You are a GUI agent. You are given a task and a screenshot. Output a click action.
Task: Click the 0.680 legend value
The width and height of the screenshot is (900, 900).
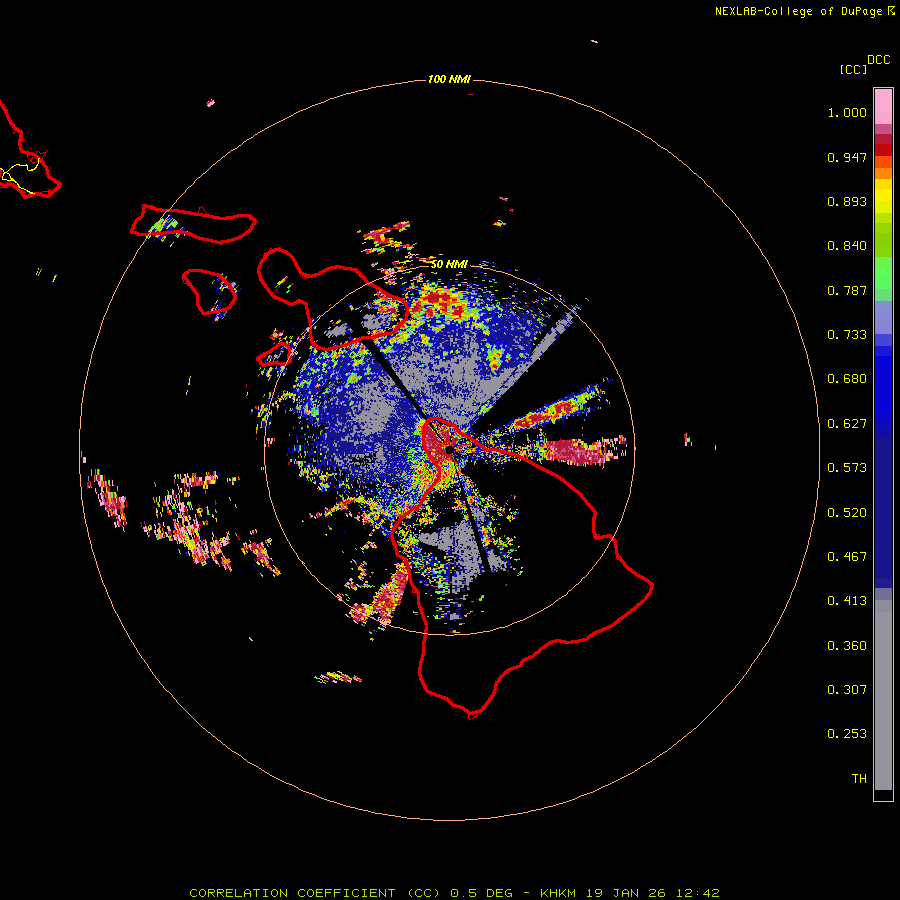(847, 379)
